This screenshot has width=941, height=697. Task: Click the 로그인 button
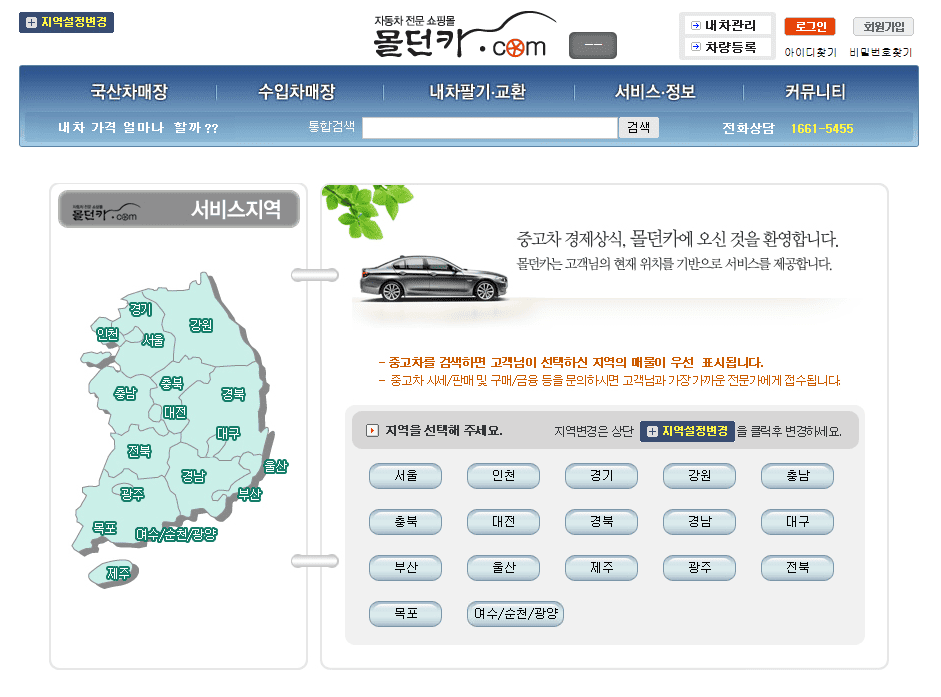click(812, 25)
